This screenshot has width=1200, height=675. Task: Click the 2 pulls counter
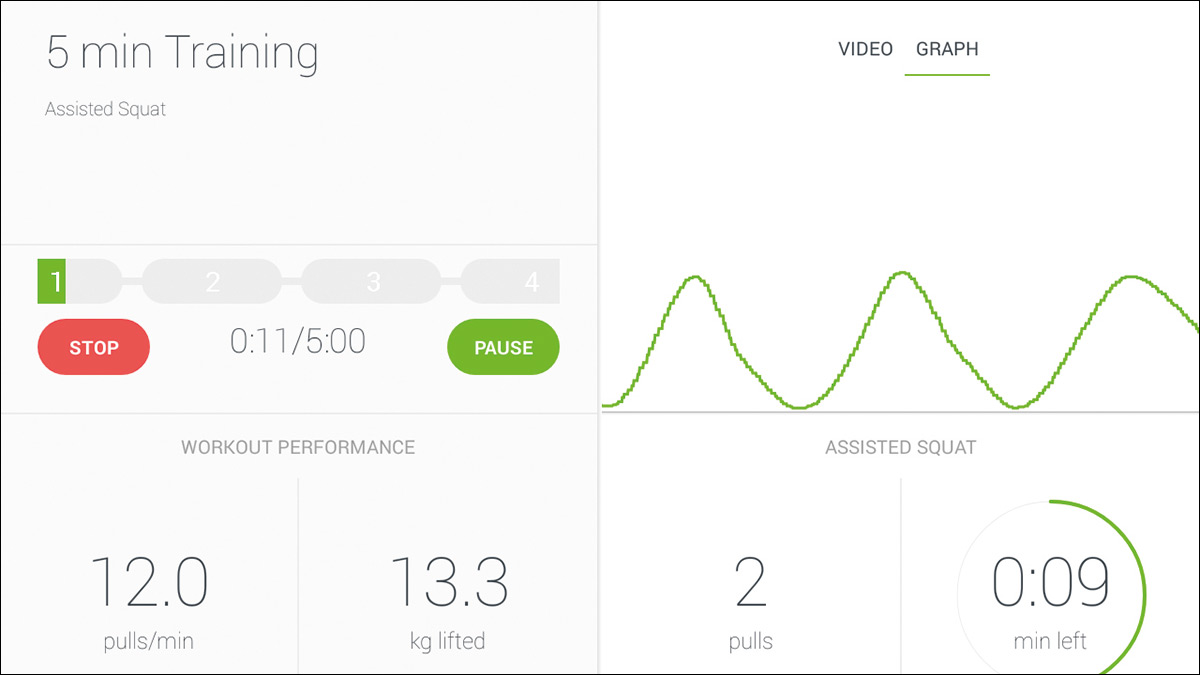coord(750,598)
